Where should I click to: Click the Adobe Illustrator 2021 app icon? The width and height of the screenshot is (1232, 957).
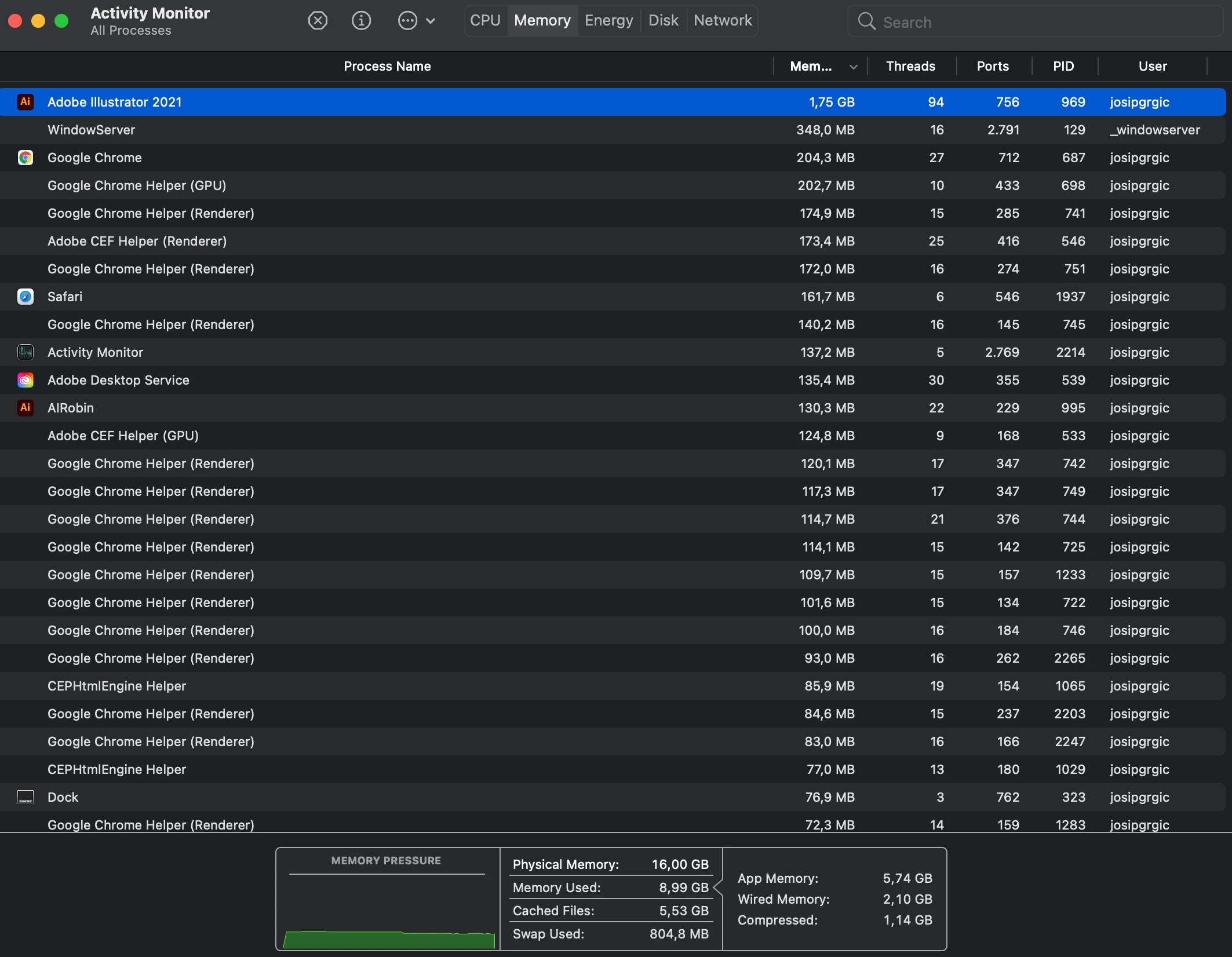tap(25, 102)
